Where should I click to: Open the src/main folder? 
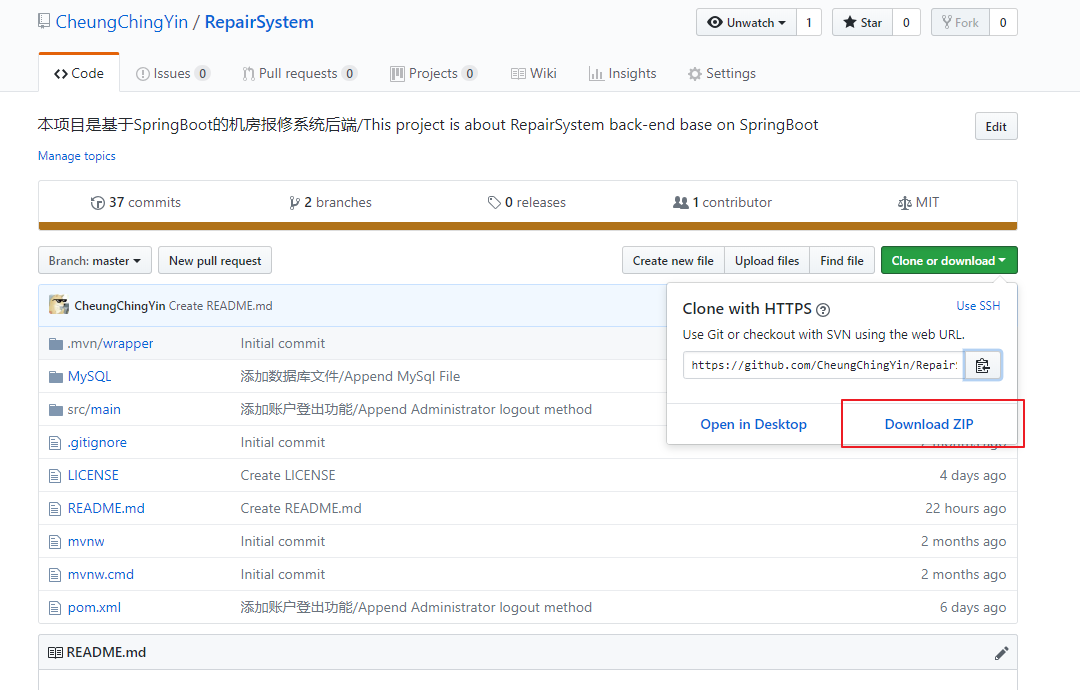click(x=94, y=410)
